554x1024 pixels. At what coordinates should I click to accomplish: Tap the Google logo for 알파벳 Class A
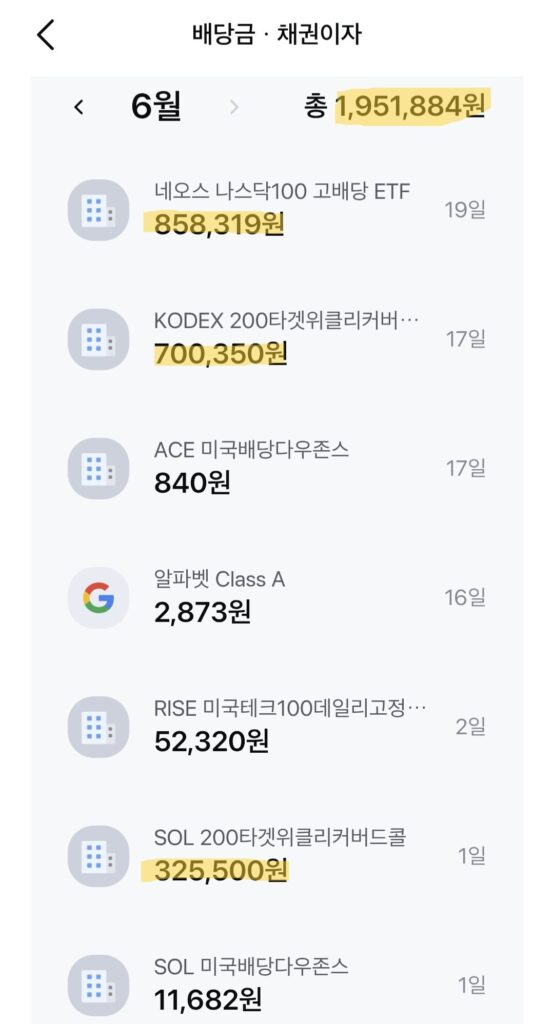coord(98,598)
